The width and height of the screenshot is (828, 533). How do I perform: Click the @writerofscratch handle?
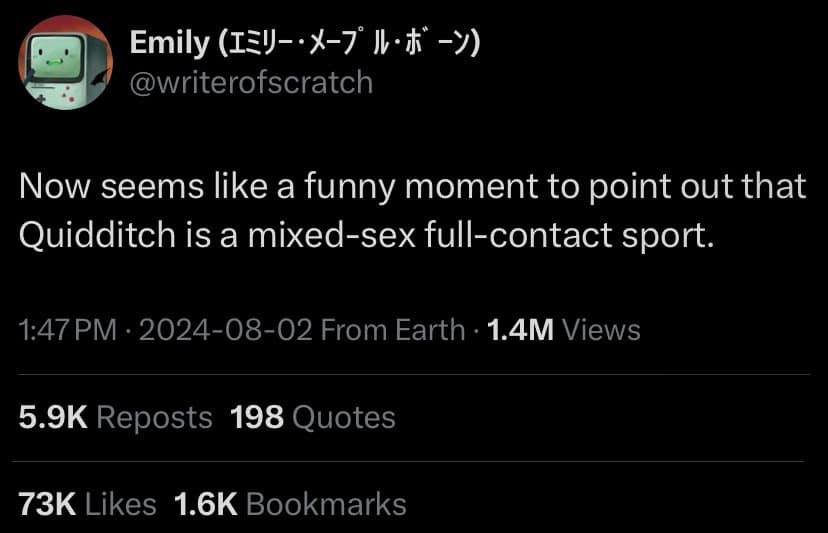pos(251,81)
